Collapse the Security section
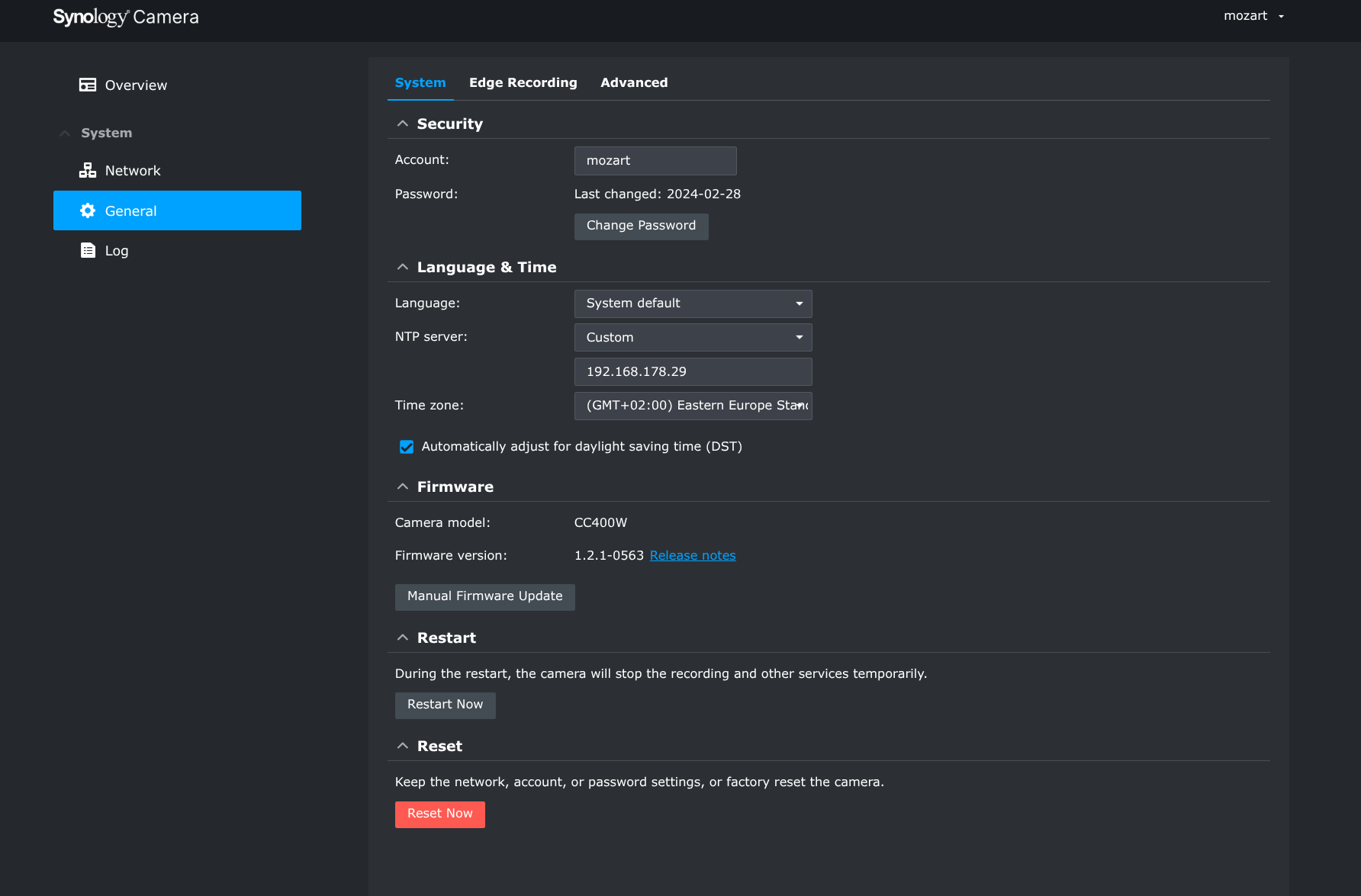 [x=403, y=124]
